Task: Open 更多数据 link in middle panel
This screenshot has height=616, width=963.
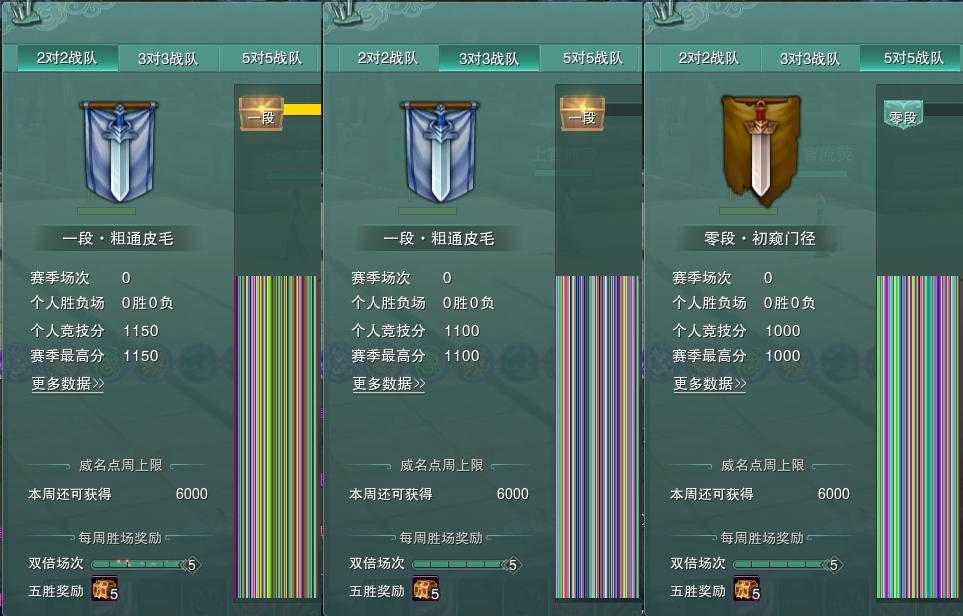Action: pyautogui.click(x=389, y=384)
